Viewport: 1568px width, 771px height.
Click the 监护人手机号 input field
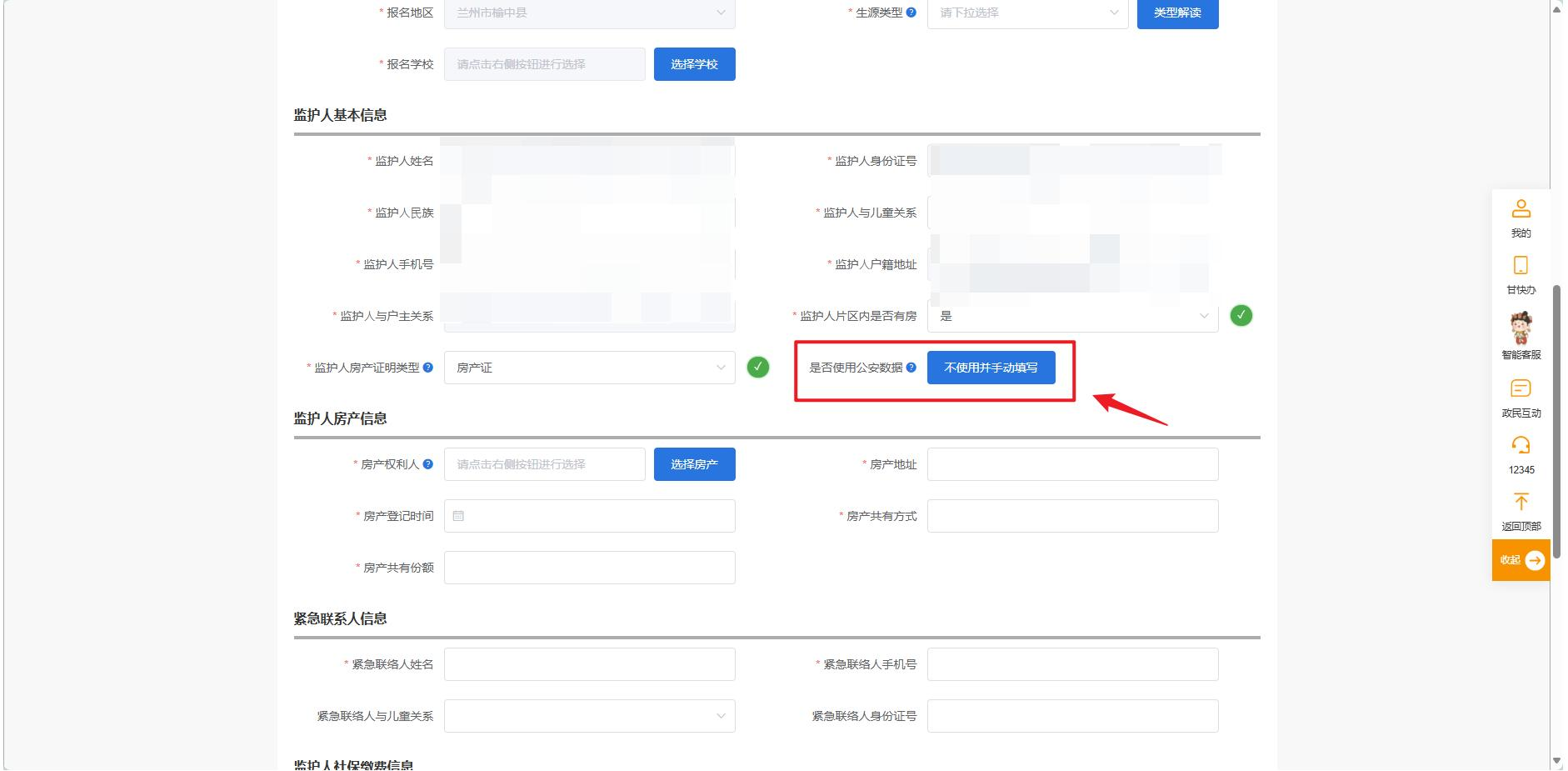[590, 264]
